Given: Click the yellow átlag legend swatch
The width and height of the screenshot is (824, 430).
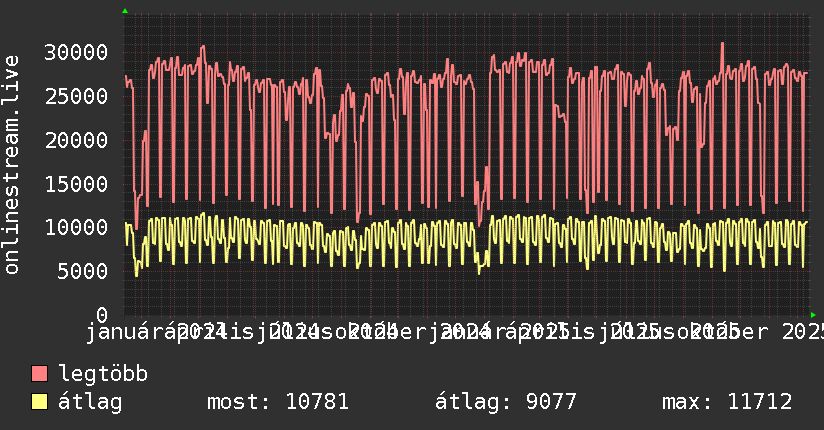Looking at the screenshot, I should (x=40, y=403).
